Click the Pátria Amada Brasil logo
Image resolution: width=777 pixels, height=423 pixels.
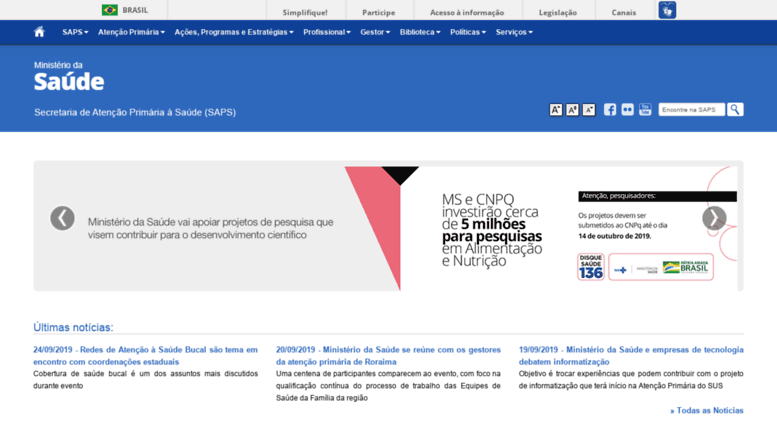pos(686,267)
